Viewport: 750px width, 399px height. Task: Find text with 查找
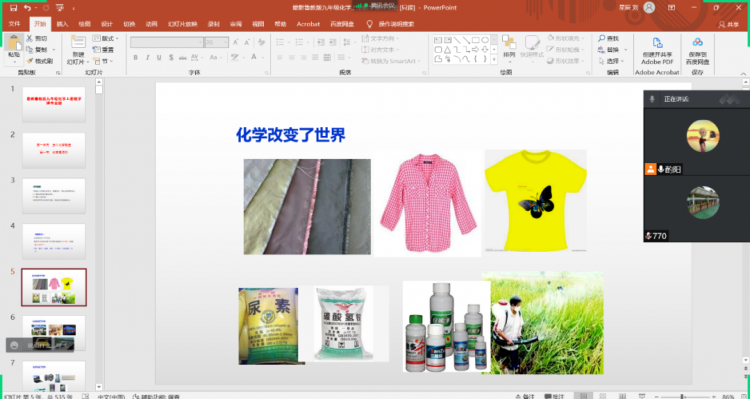point(608,38)
